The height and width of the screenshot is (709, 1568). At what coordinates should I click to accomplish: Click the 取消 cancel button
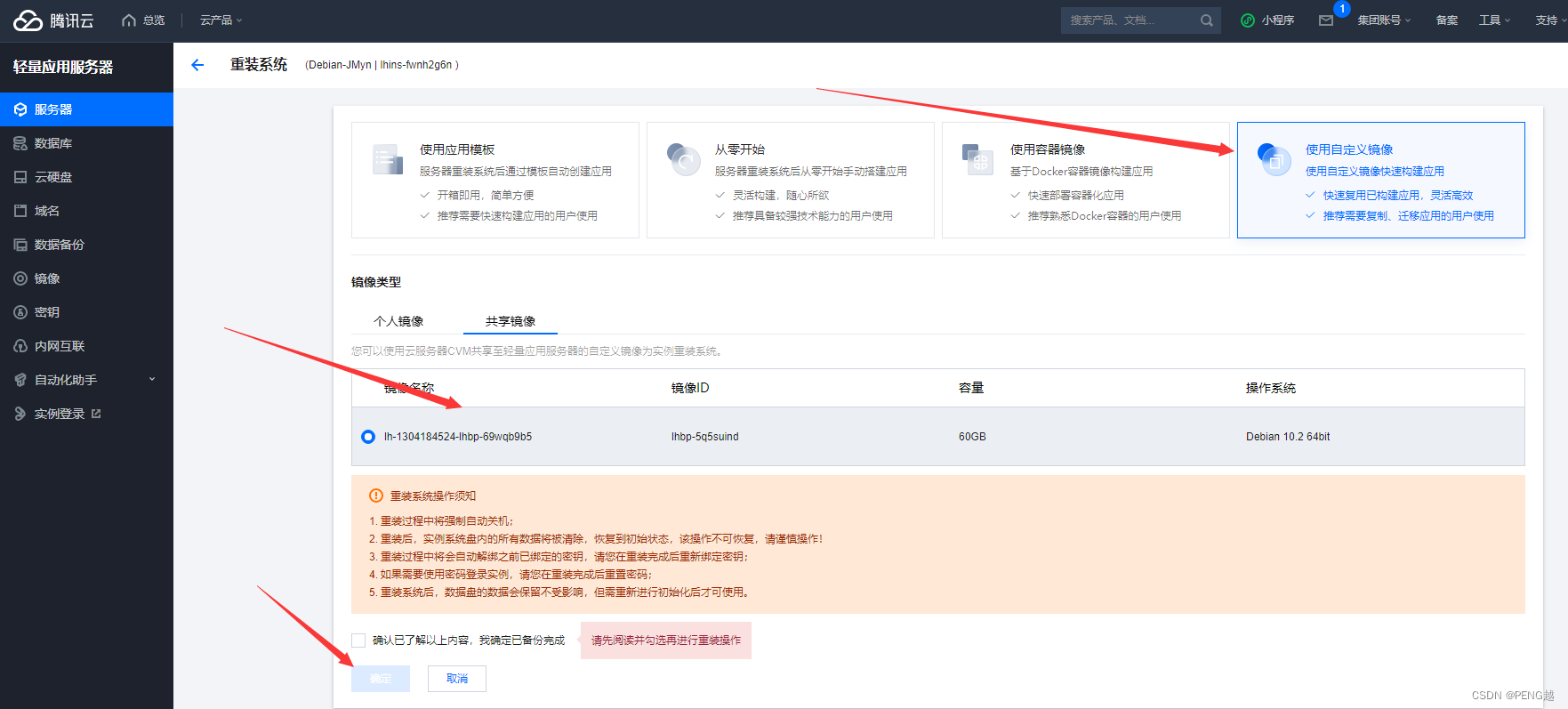(x=457, y=679)
